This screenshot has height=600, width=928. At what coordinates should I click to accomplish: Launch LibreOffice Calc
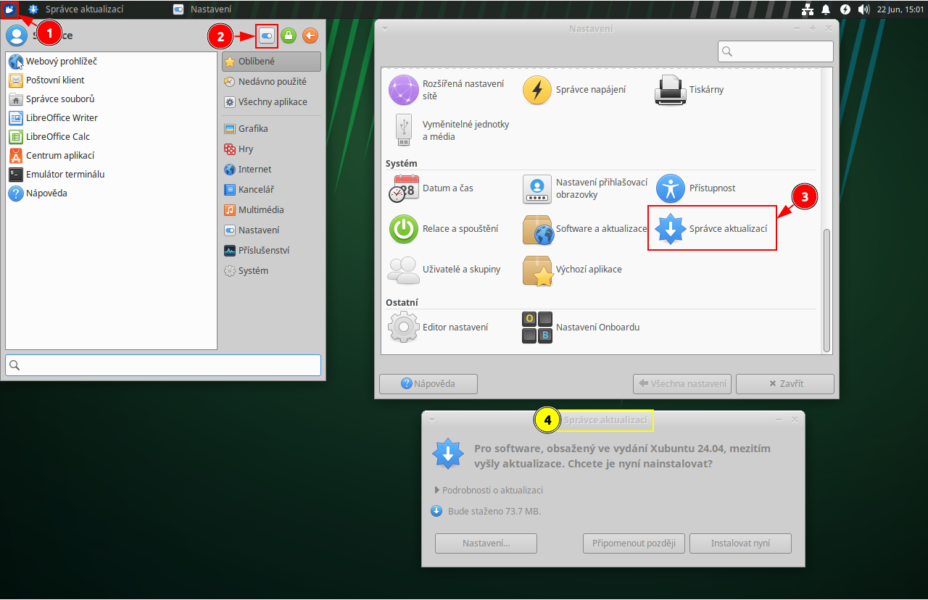point(50,137)
